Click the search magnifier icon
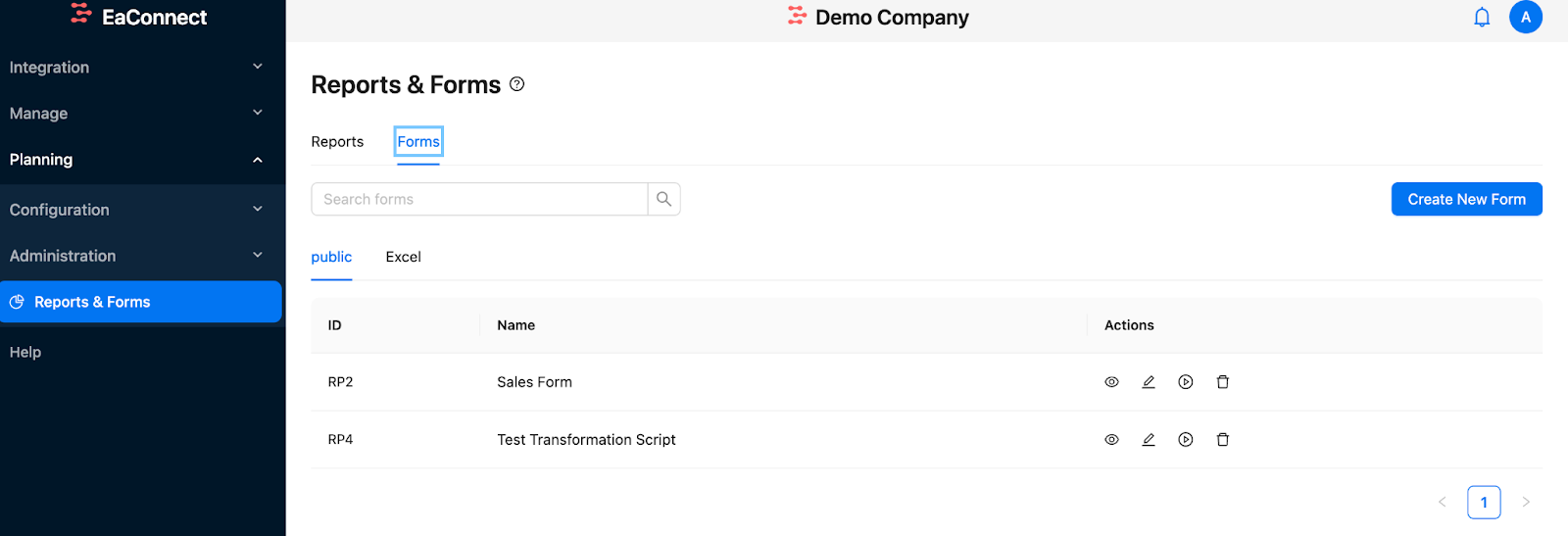The image size is (1568, 536). click(x=663, y=199)
